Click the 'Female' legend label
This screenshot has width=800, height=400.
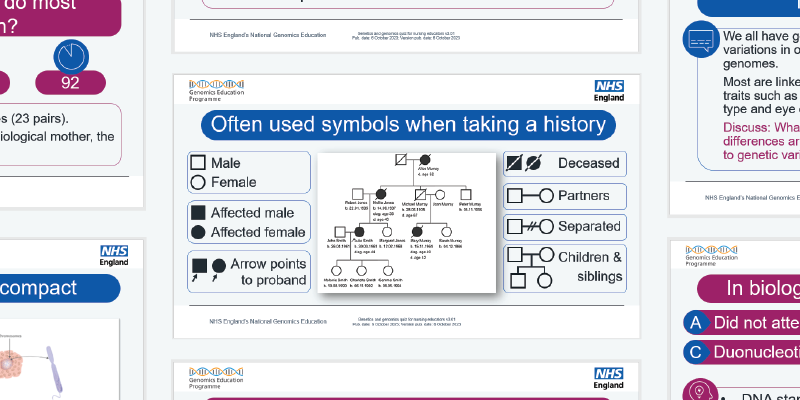tap(234, 182)
